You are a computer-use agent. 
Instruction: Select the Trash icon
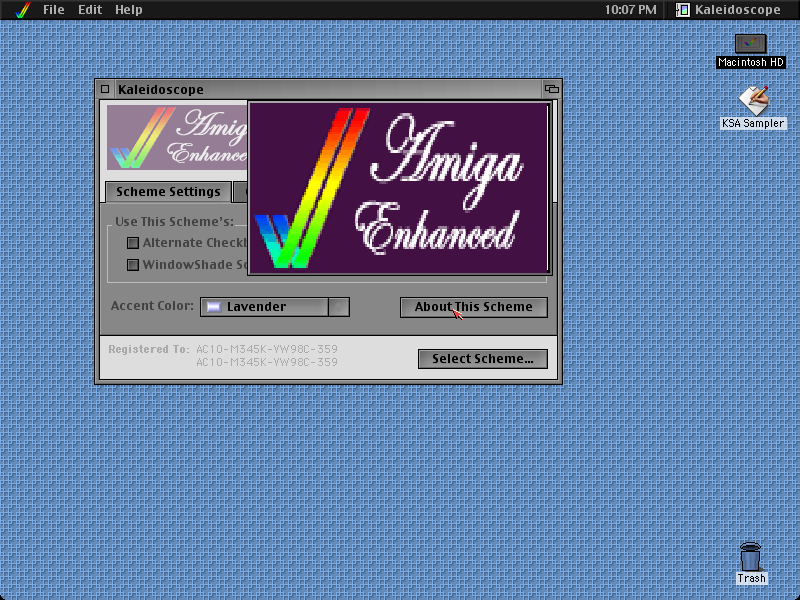coord(751,557)
